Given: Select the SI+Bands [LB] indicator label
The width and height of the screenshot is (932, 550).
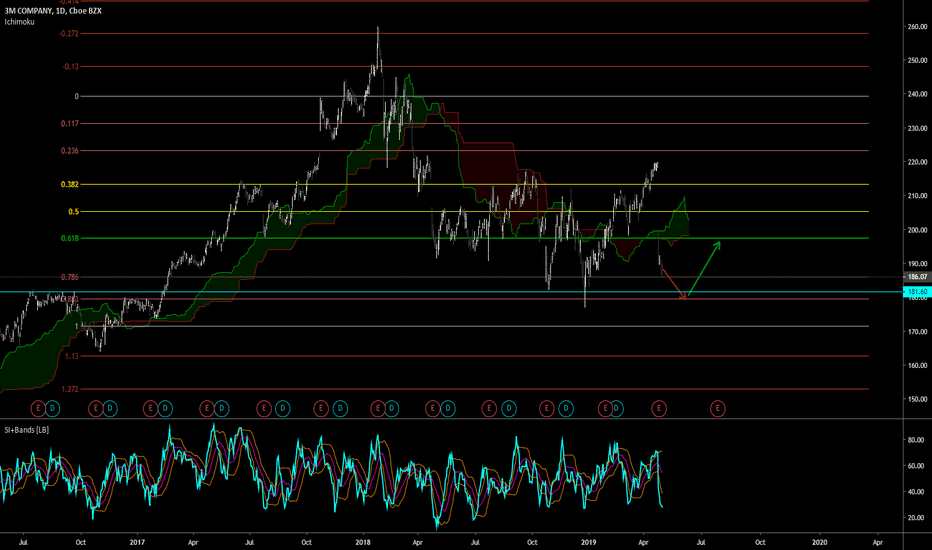Looking at the screenshot, I should click(27, 429).
